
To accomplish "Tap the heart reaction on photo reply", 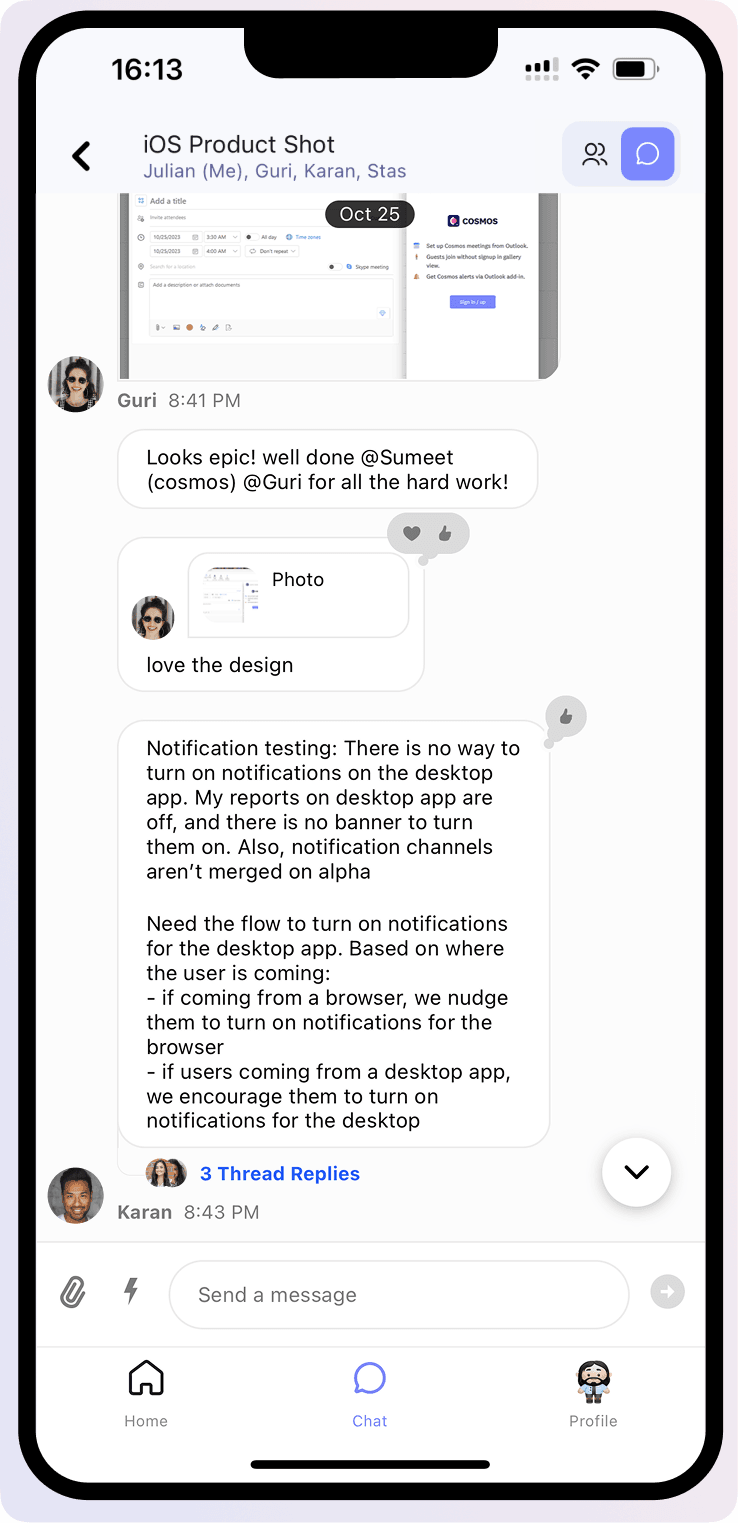I will (411, 534).
